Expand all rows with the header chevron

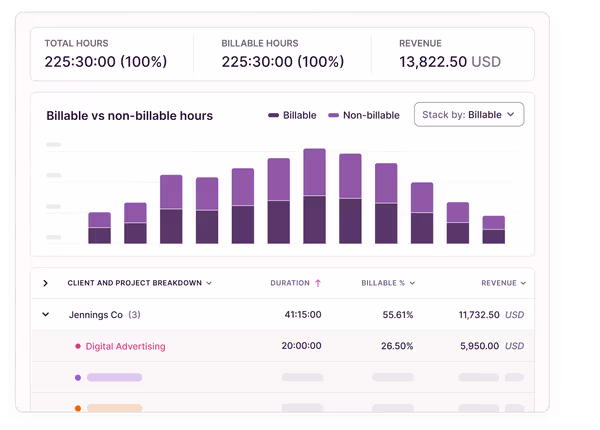click(x=46, y=283)
